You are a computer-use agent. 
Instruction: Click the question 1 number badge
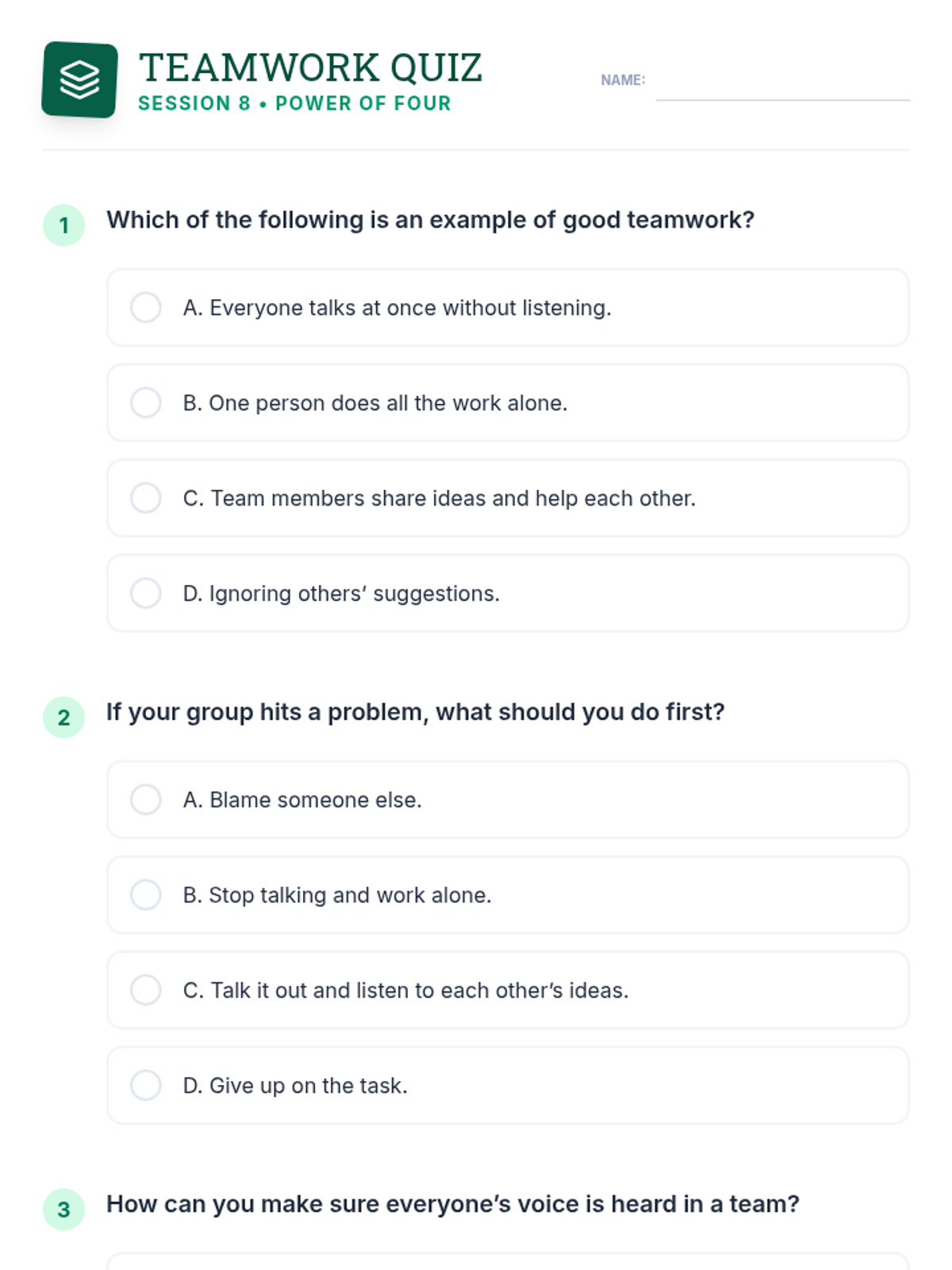(63, 225)
